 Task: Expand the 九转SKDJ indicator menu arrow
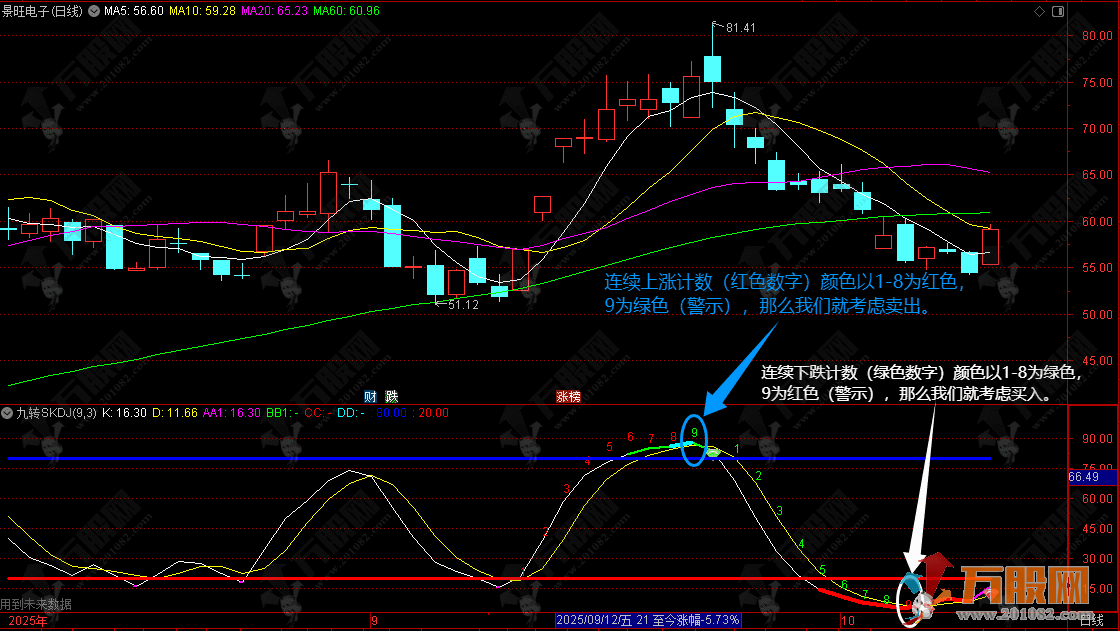[x=6, y=412]
